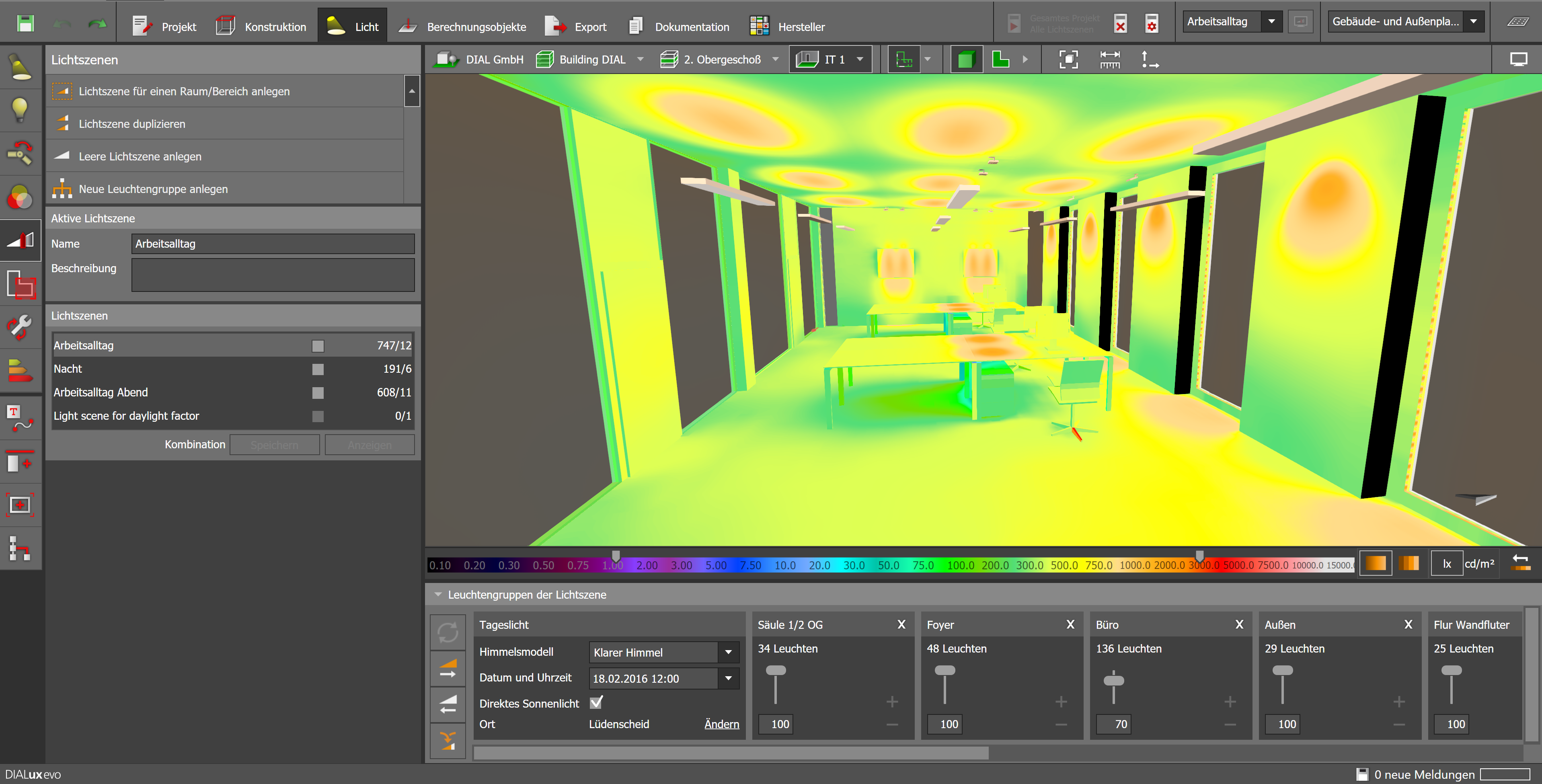The height and width of the screenshot is (784, 1542).
Task: Open the Arbeitsalltag scene selector at top
Action: click(1271, 22)
